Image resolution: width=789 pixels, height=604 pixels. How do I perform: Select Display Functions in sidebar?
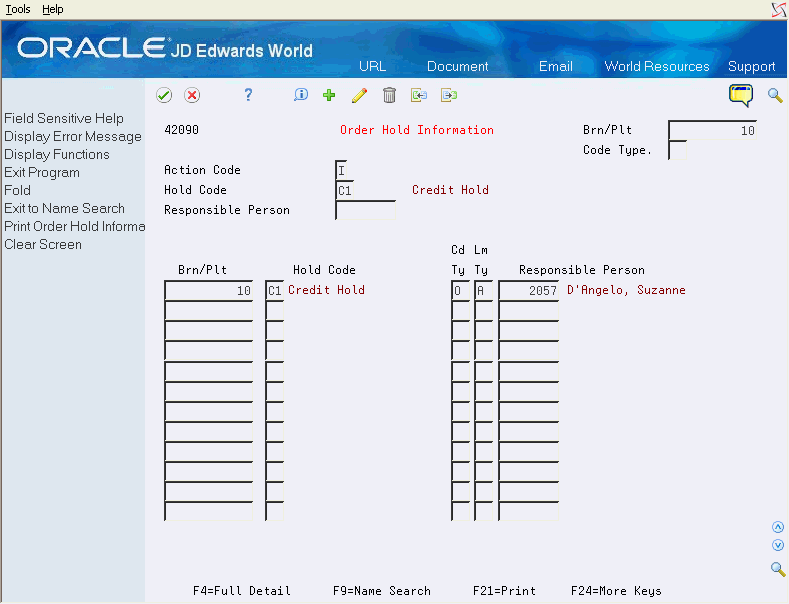pos(57,155)
